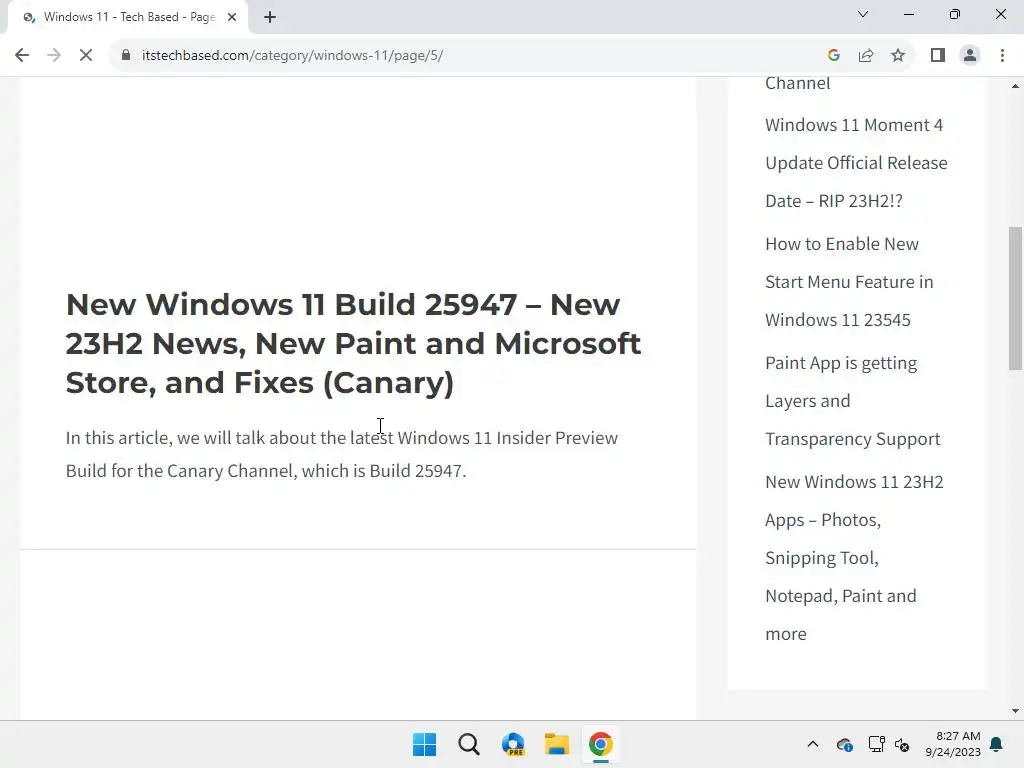Bookmark this page with the star
The height and width of the screenshot is (768, 1024).
tap(898, 56)
